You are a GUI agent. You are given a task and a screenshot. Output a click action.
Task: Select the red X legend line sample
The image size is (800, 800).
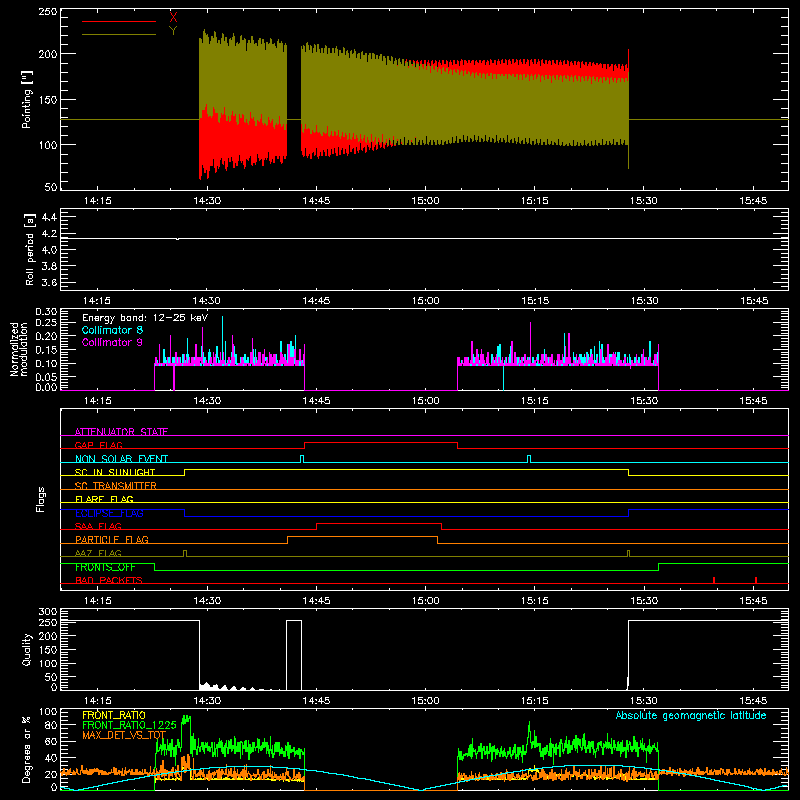point(119,21)
